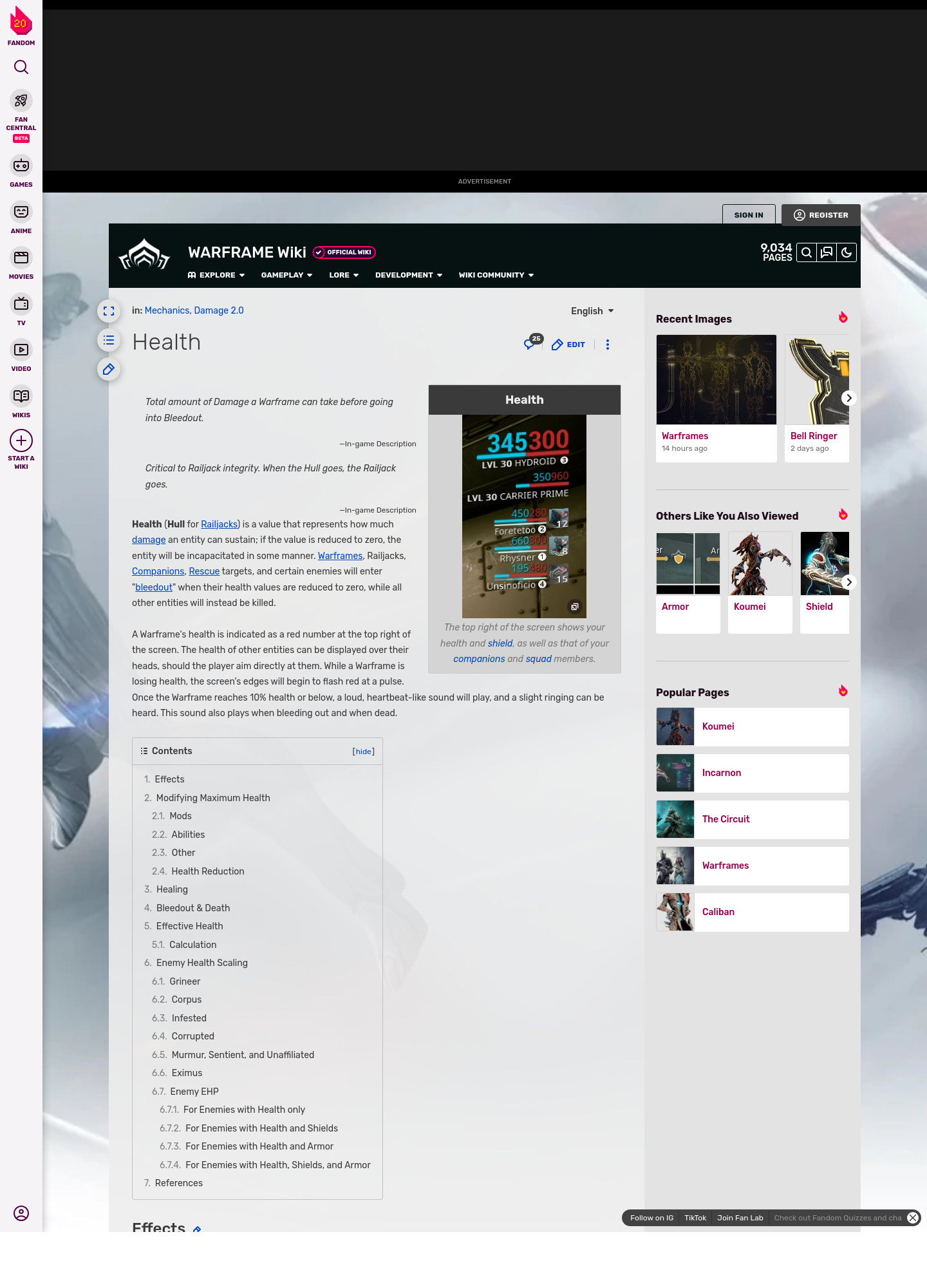Open the Video category icon
This screenshot has height=1288, width=927.
pyautogui.click(x=21, y=355)
